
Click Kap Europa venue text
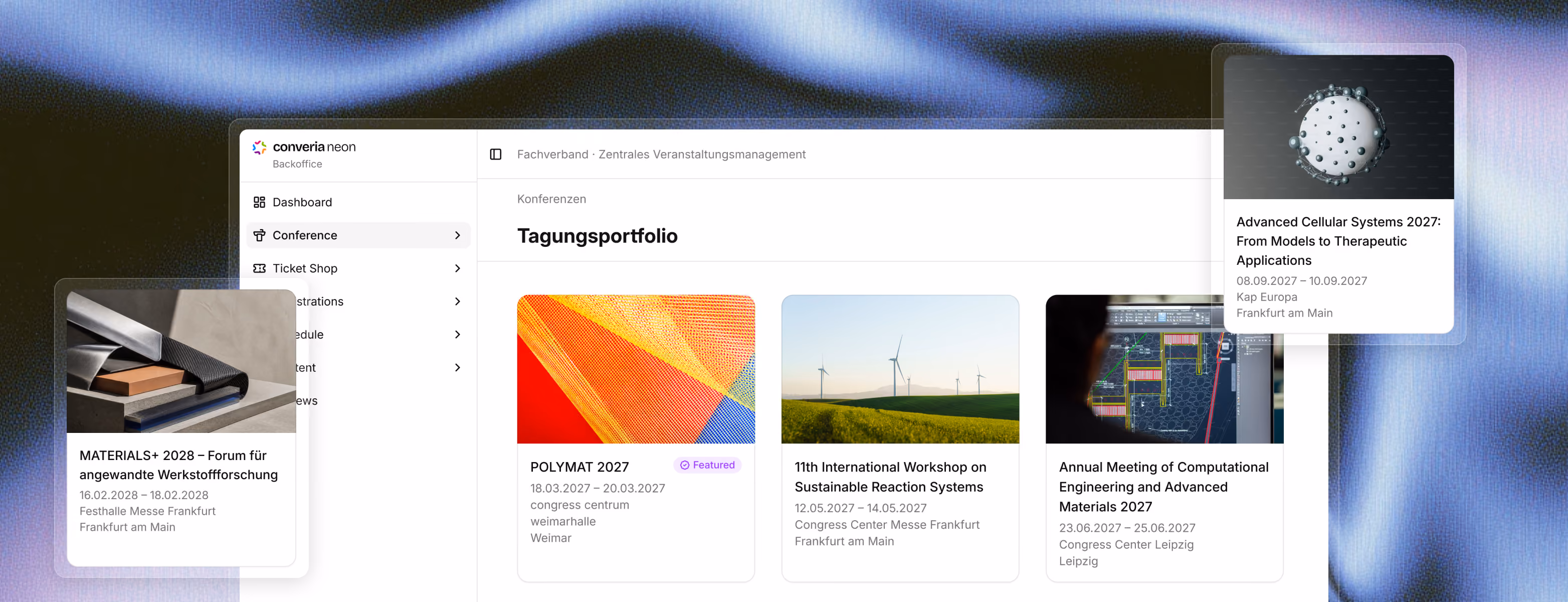pyautogui.click(x=1267, y=296)
